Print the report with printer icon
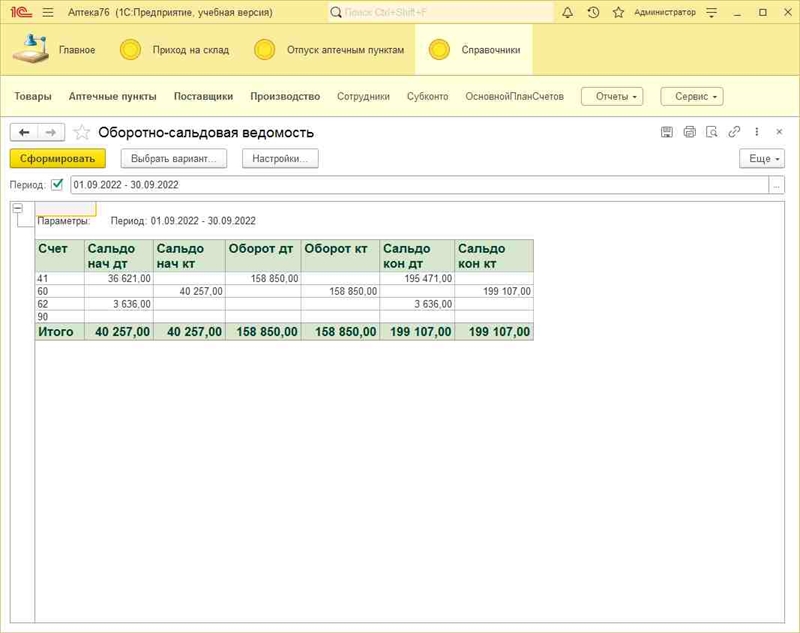This screenshot has width=800, height=633. pyautogui.click(x=689, y=132)
